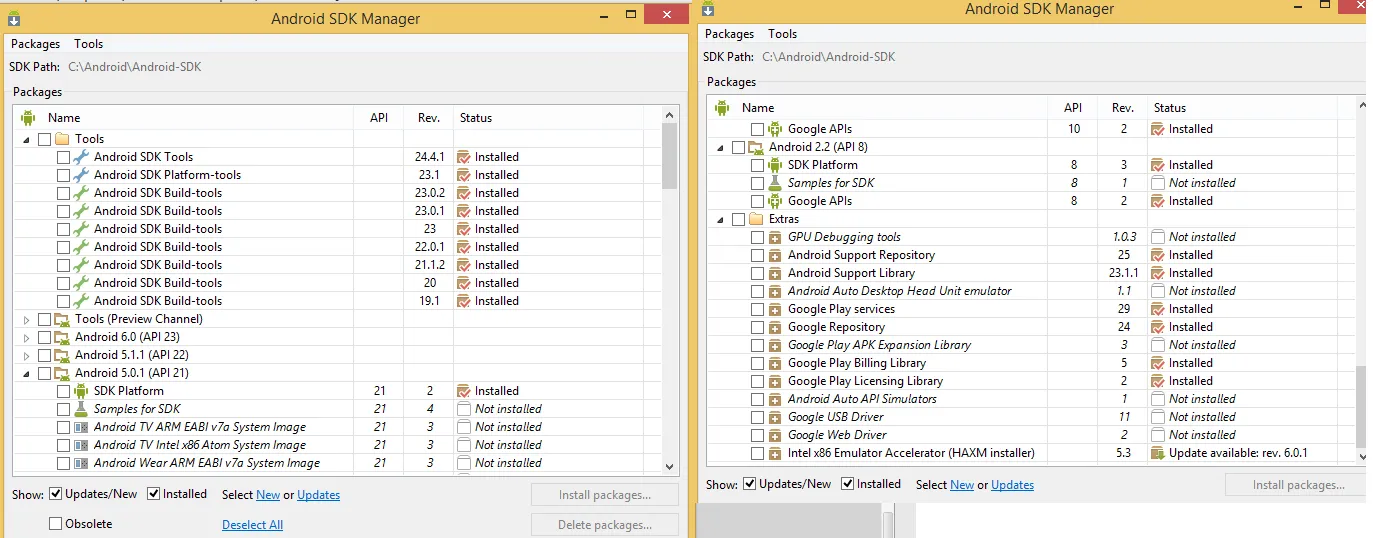Check the Android SDK Platform-tools checkbox

(x=63, y=175)
